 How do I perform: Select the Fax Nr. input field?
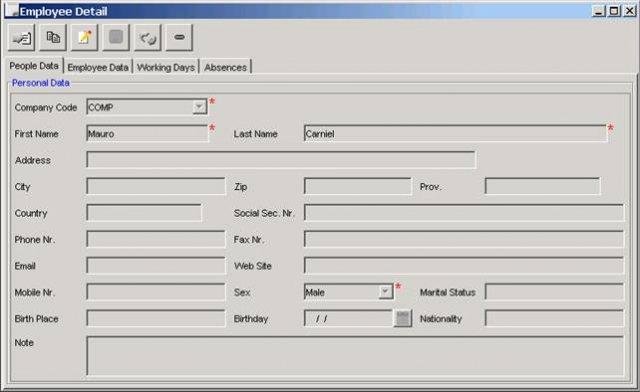464,239
